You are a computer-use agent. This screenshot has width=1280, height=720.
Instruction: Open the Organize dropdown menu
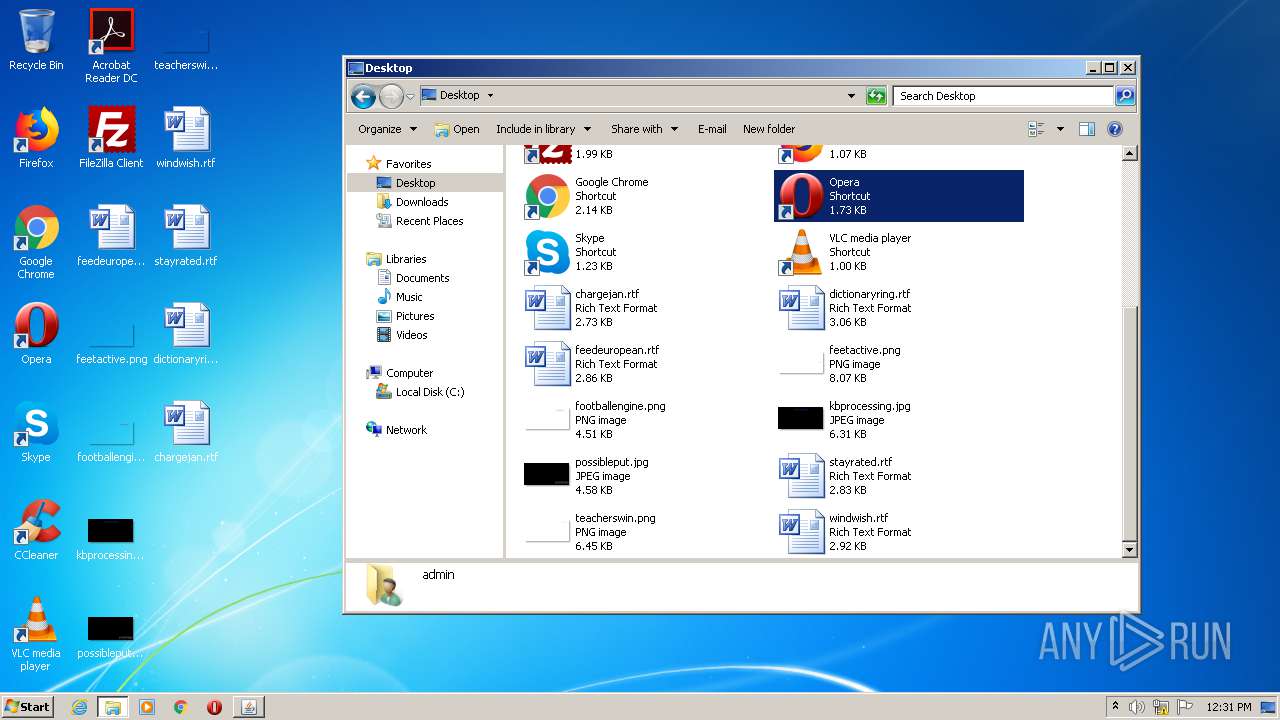point(387,129)
